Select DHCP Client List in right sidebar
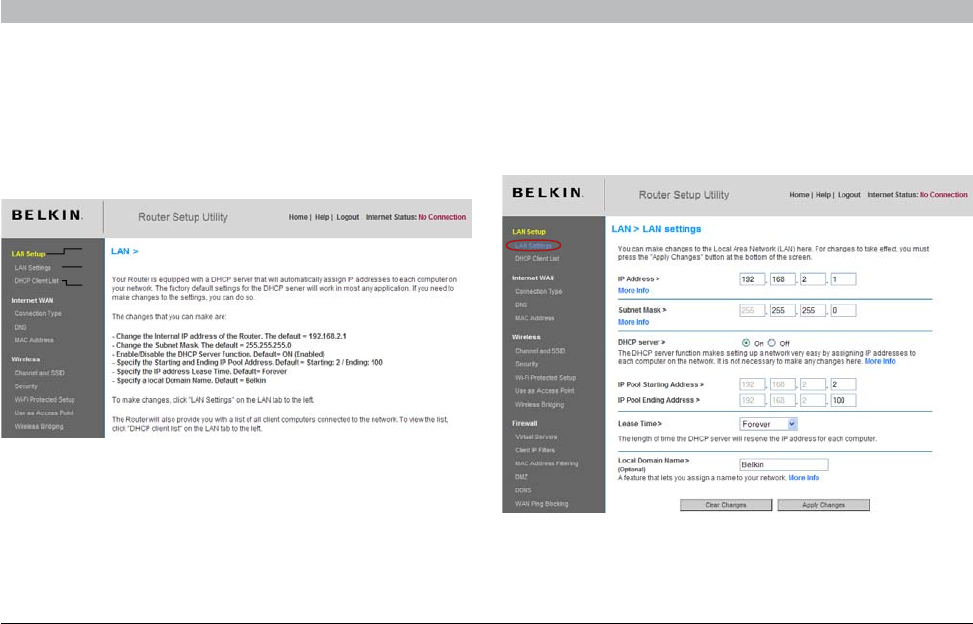The width and height of the screenshot is (973, 624). (537, 259)
